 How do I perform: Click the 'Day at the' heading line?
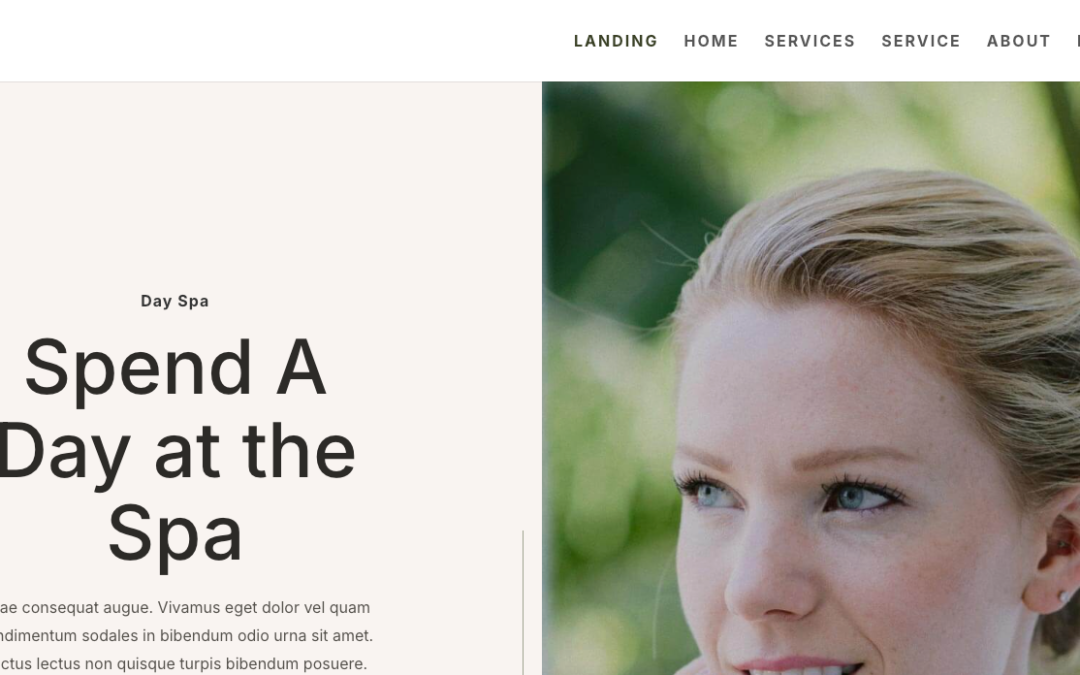coord(177,453)
